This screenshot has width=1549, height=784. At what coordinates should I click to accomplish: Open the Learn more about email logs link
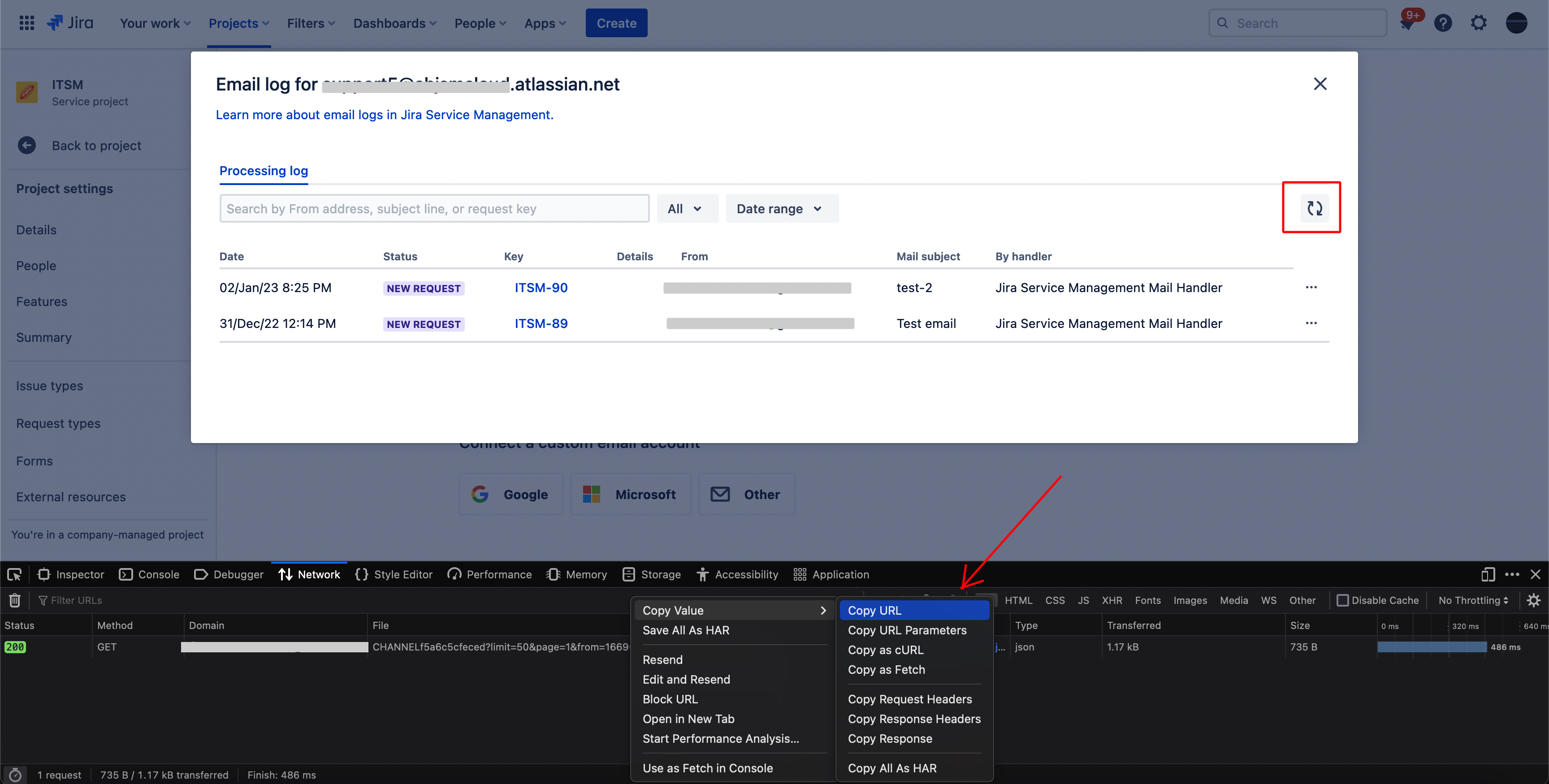(x=384, y=115)
